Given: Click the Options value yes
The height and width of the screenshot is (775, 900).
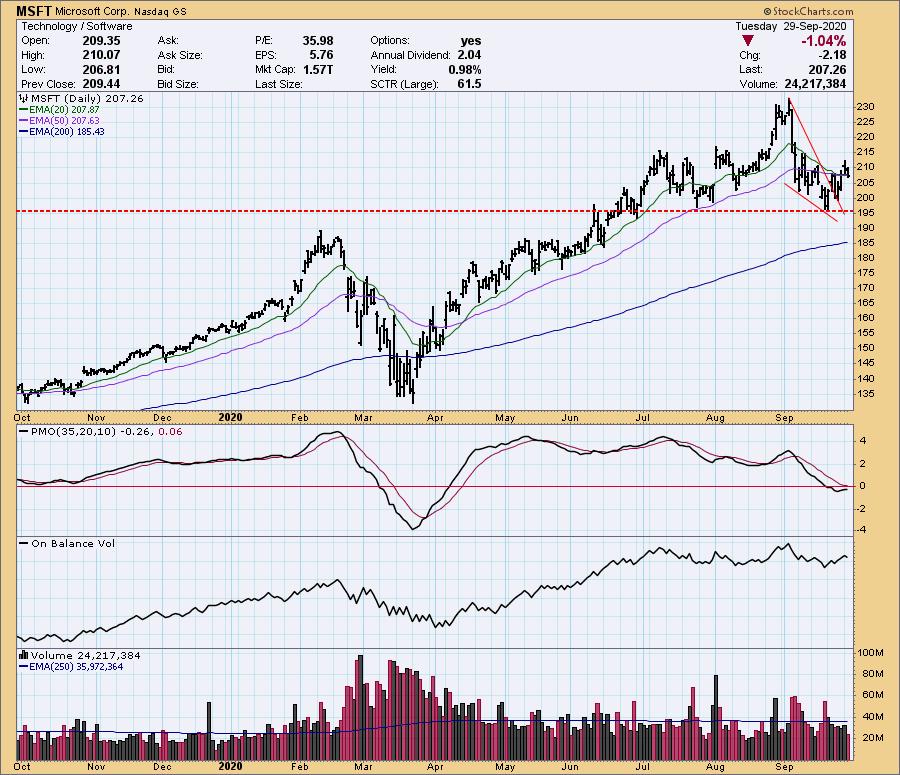Looking at the screenshot, I should [x=471, y=41].
